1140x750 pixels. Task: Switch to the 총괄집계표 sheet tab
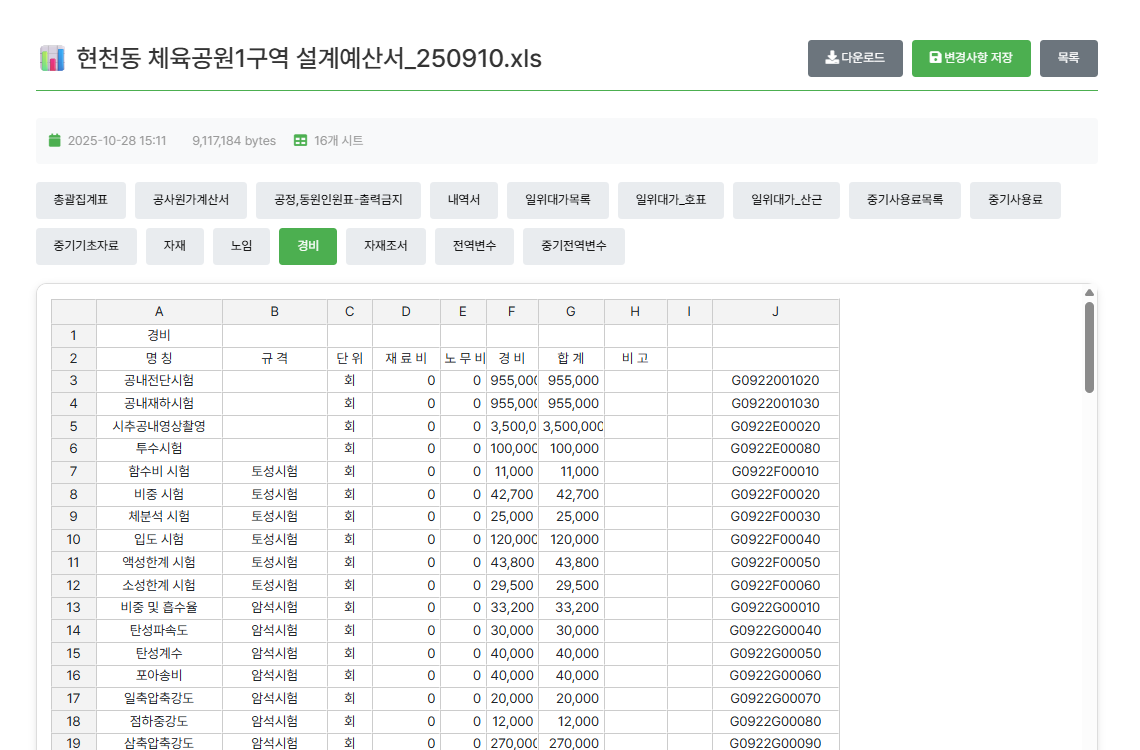coord(81,200)
